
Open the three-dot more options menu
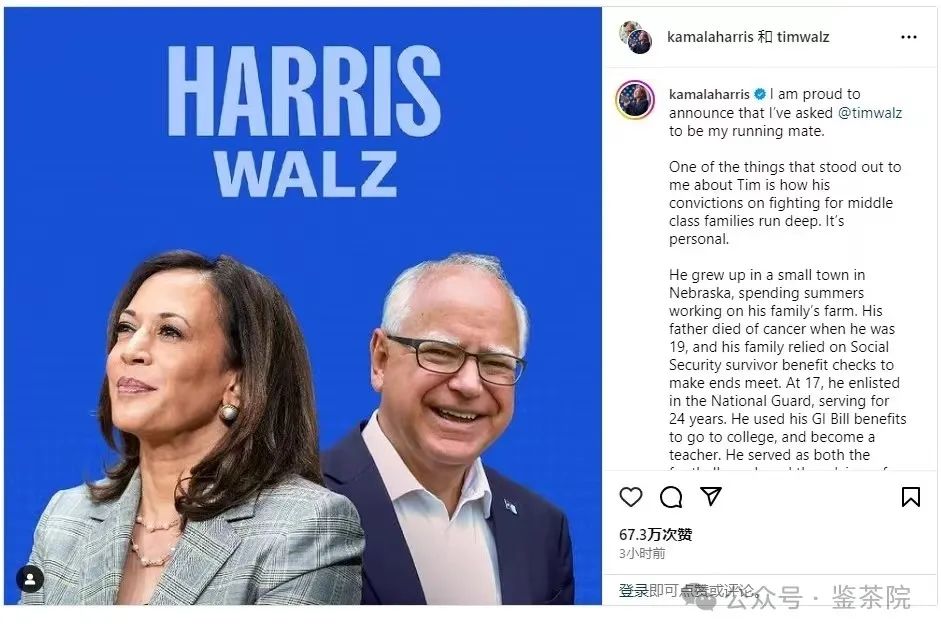pos(909,37)
